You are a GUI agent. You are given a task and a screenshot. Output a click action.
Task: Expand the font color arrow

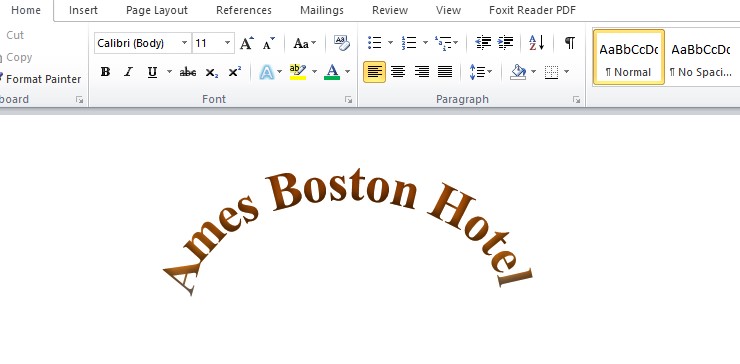(x=348, y=72)
